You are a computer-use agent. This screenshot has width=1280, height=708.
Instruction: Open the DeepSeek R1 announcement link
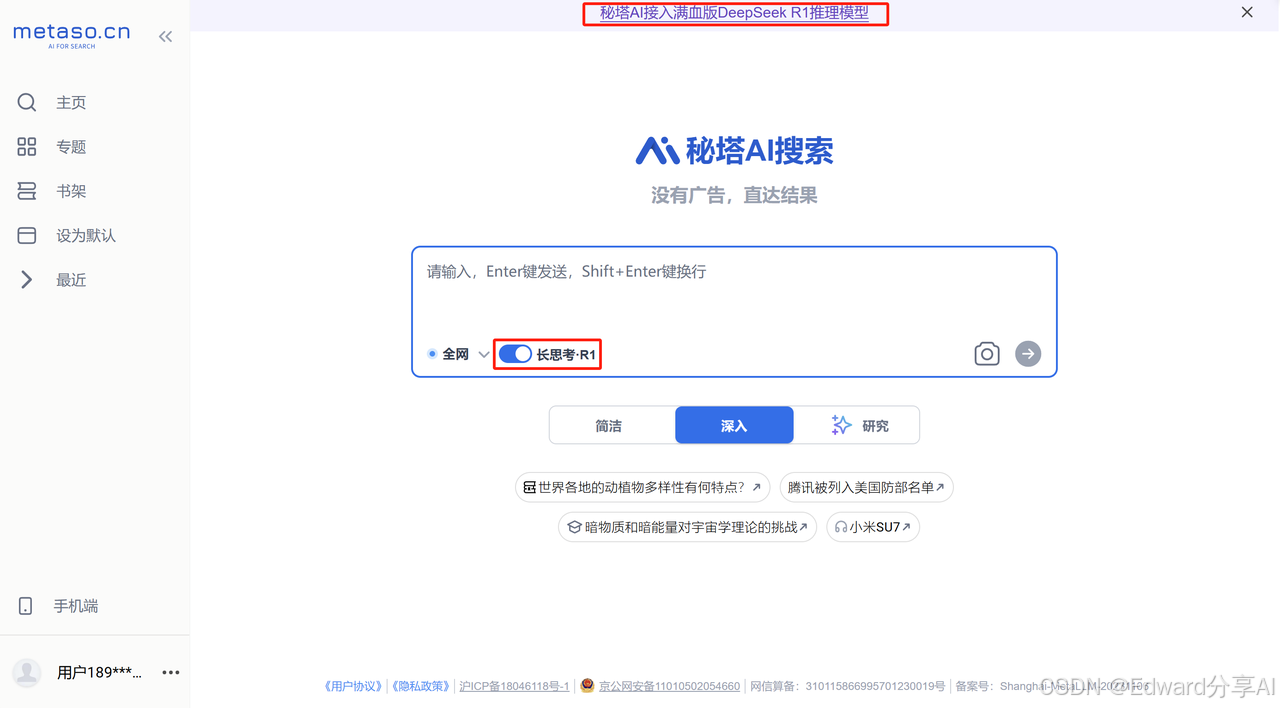(734, 13)
